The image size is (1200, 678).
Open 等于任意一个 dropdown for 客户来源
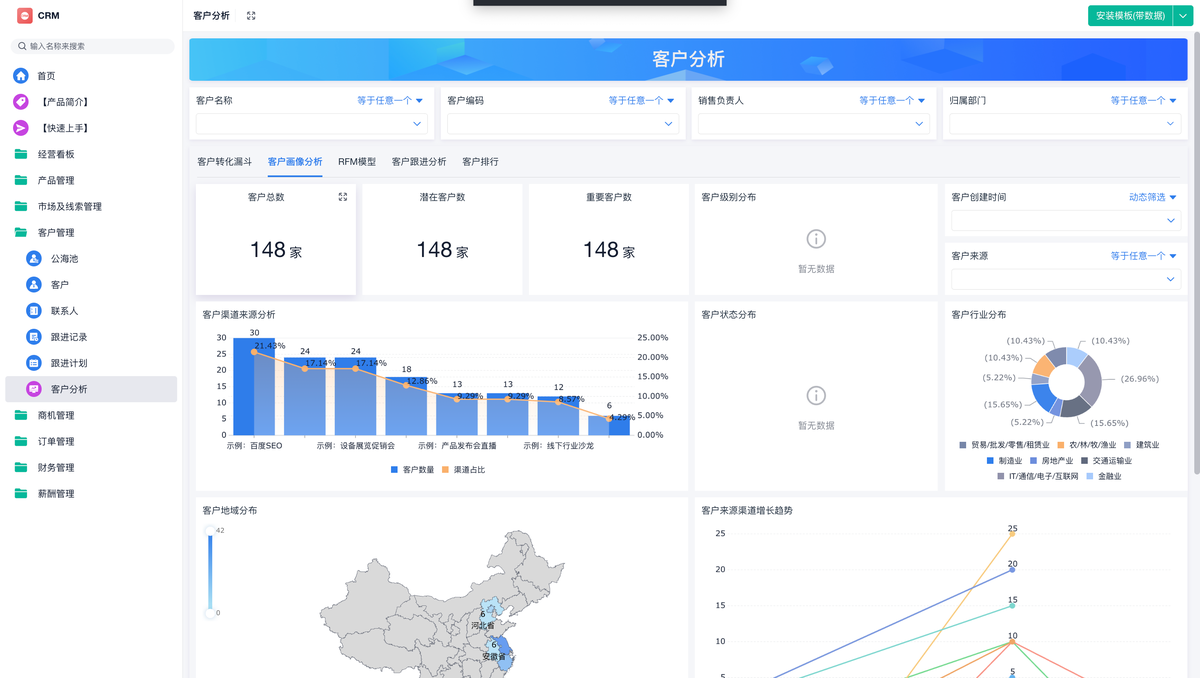coord(1143,256)
